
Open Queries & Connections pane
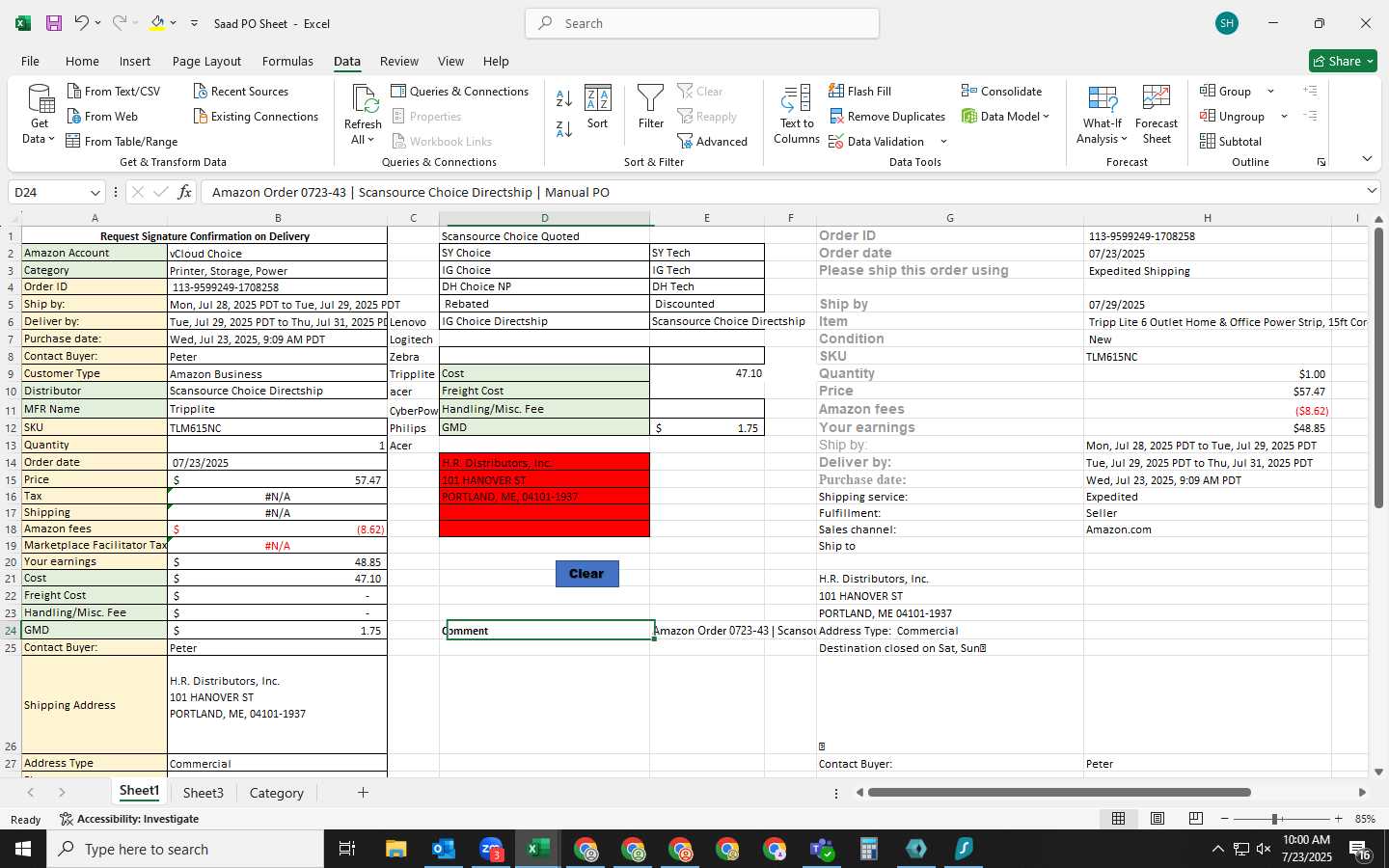tap(460, 91)
